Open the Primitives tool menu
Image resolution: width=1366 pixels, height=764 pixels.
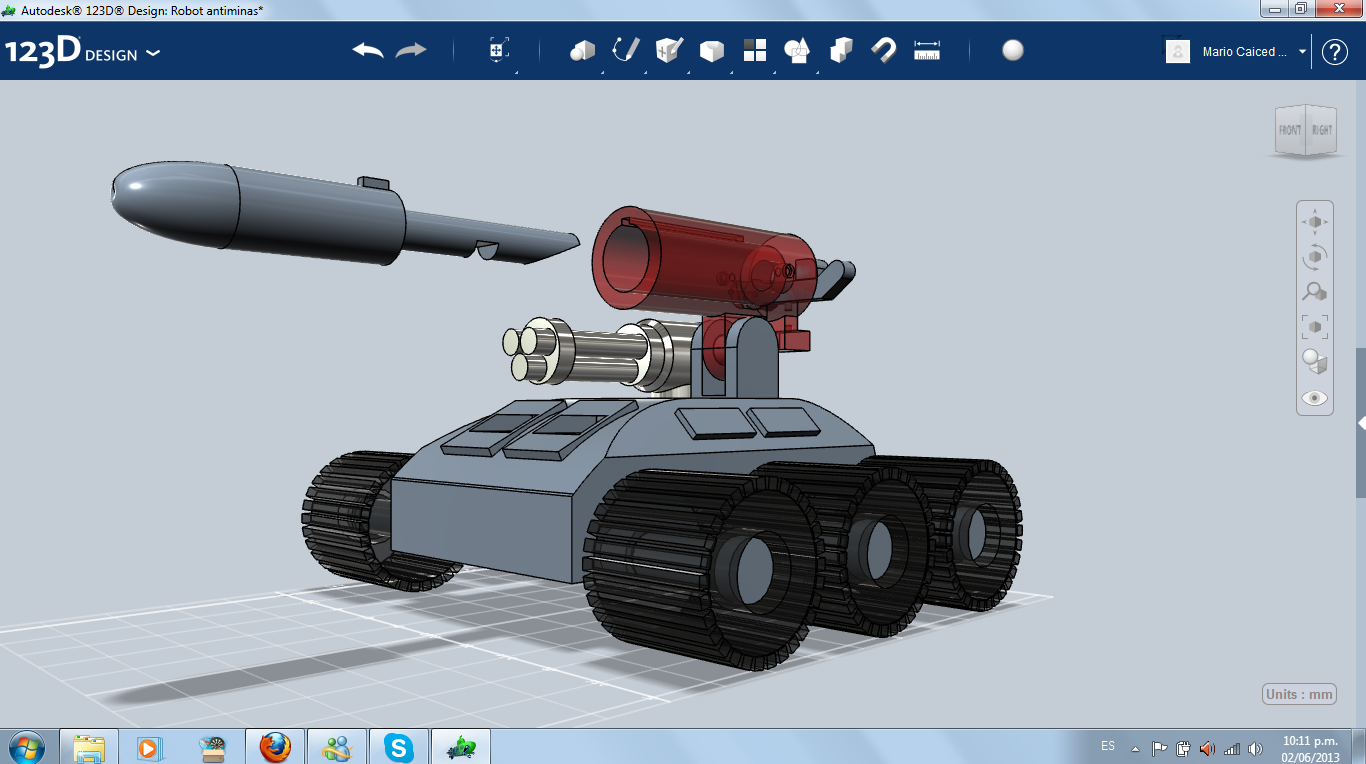tap(582, 51)
